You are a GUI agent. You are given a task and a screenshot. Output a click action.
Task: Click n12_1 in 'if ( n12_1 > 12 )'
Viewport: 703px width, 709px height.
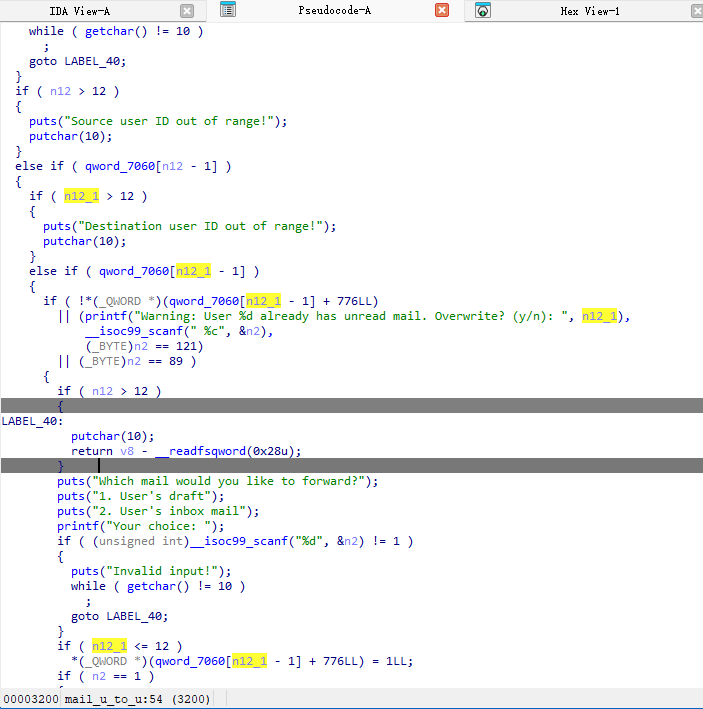(x=81, y=196)
